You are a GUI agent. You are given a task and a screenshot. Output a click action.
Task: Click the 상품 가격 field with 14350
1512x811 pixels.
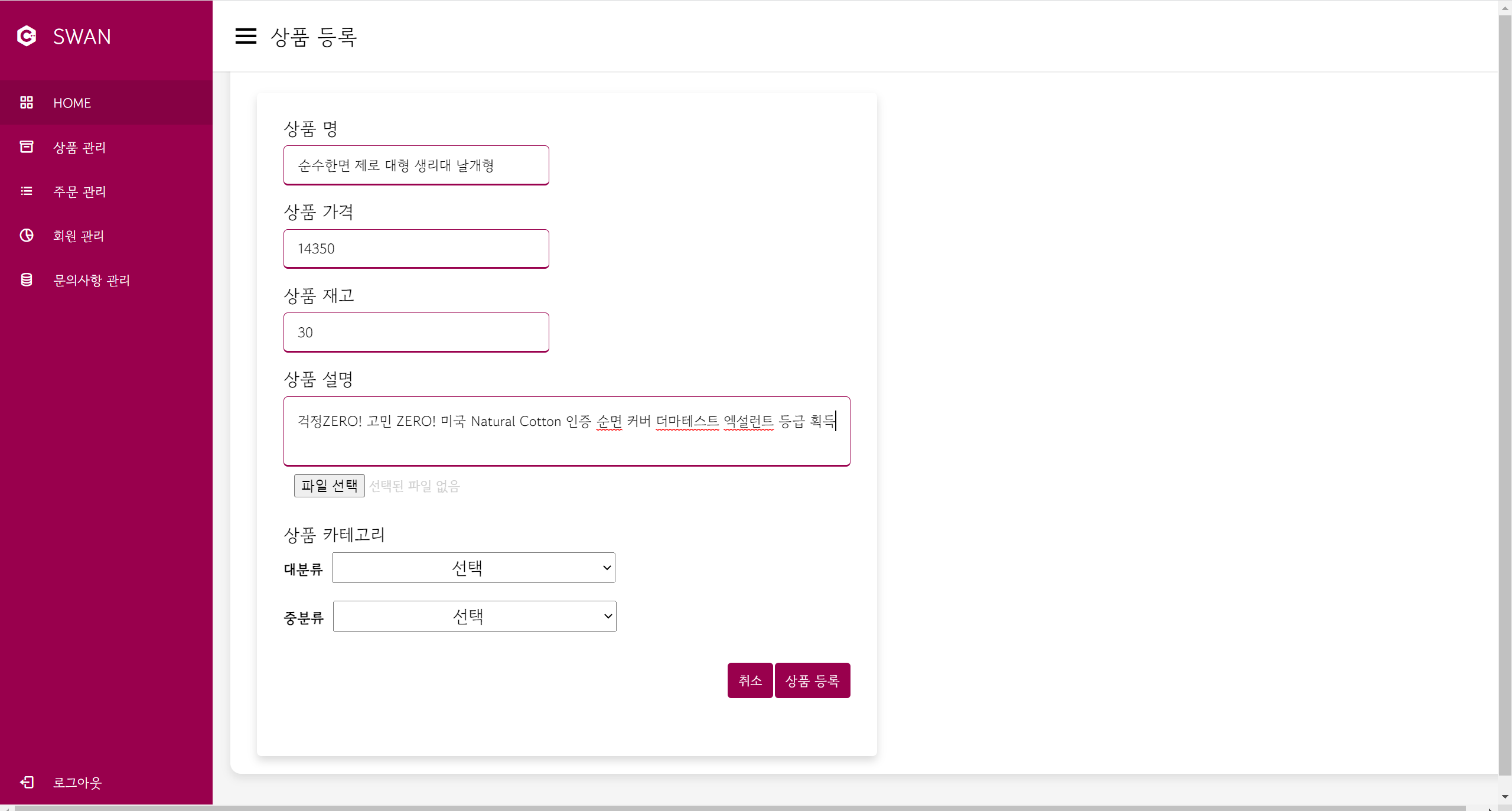[x=416, y=249]
